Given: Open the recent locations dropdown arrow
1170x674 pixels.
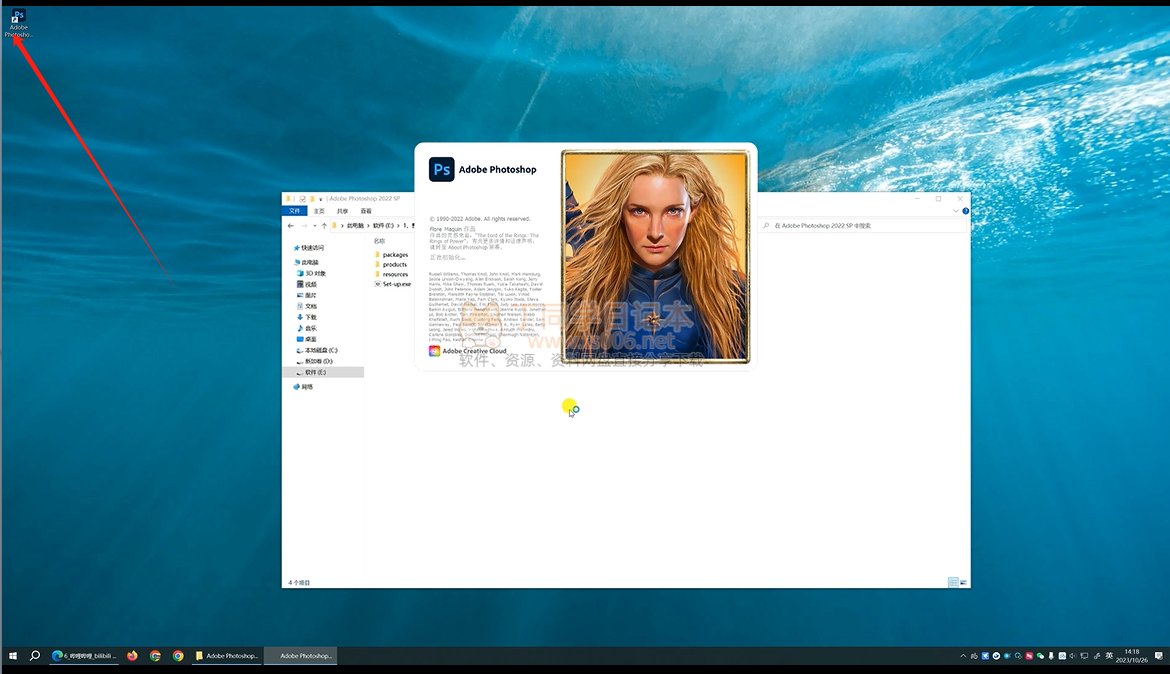Looking at the screenshot, I should (x=314, y=226).
